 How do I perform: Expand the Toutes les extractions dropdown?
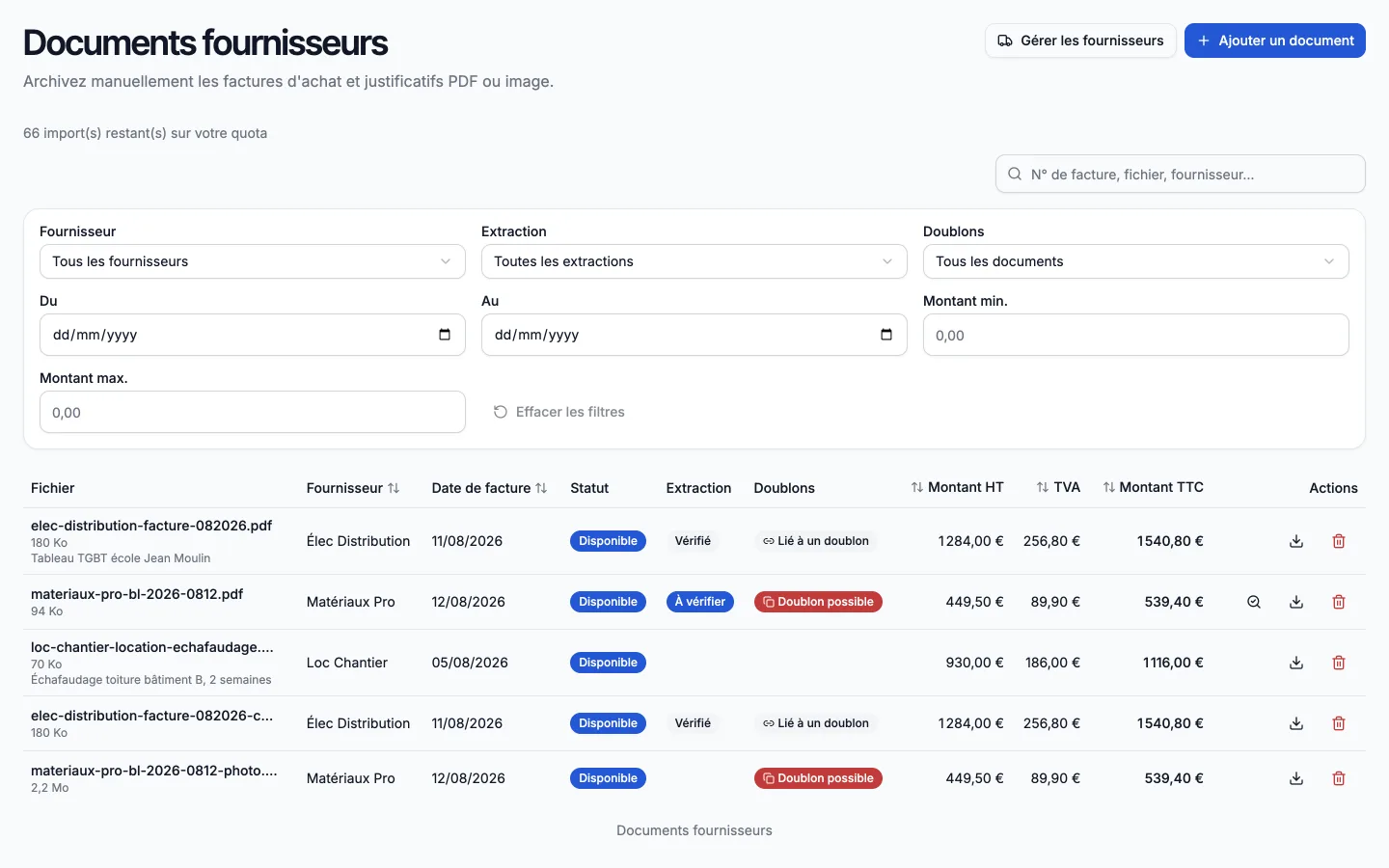pos(694,261)
